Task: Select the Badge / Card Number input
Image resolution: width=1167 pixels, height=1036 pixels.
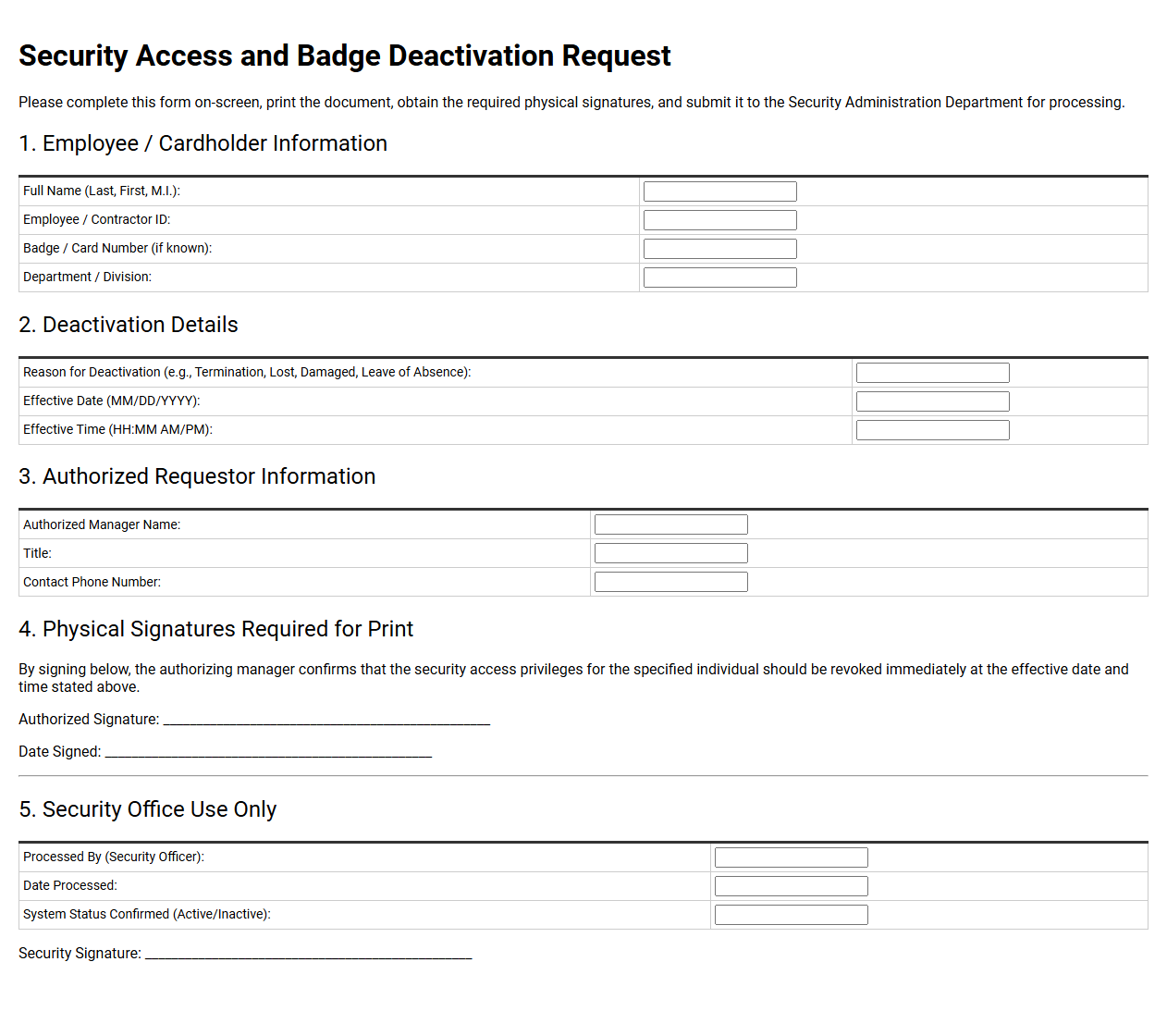Action: 719,249
